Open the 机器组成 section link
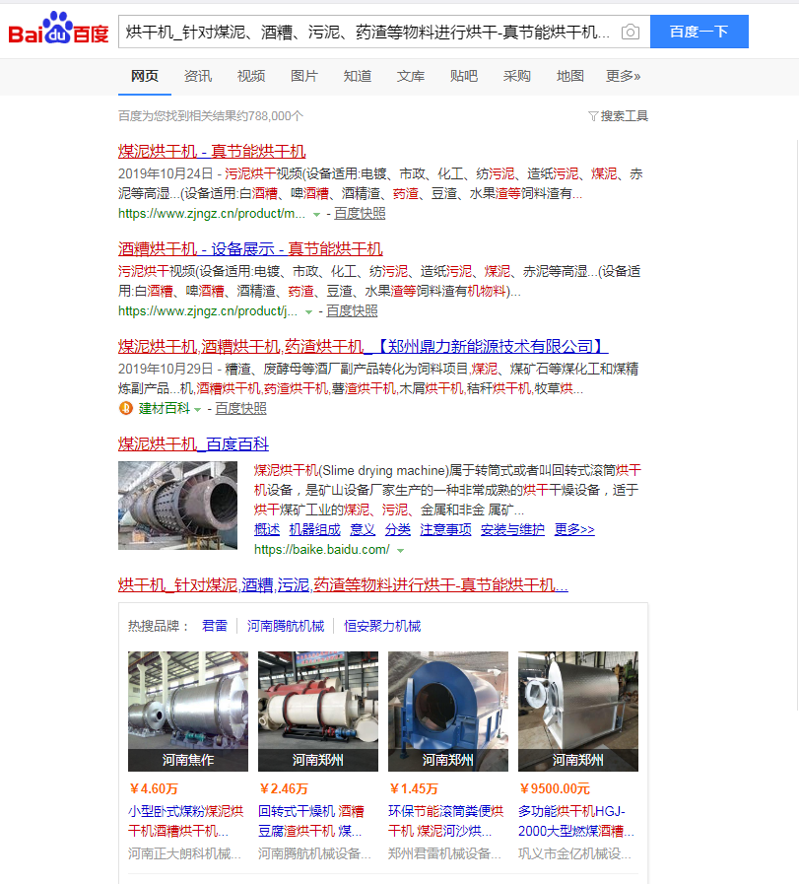Screen dimensions: 799x884 [x=315, y=529]
